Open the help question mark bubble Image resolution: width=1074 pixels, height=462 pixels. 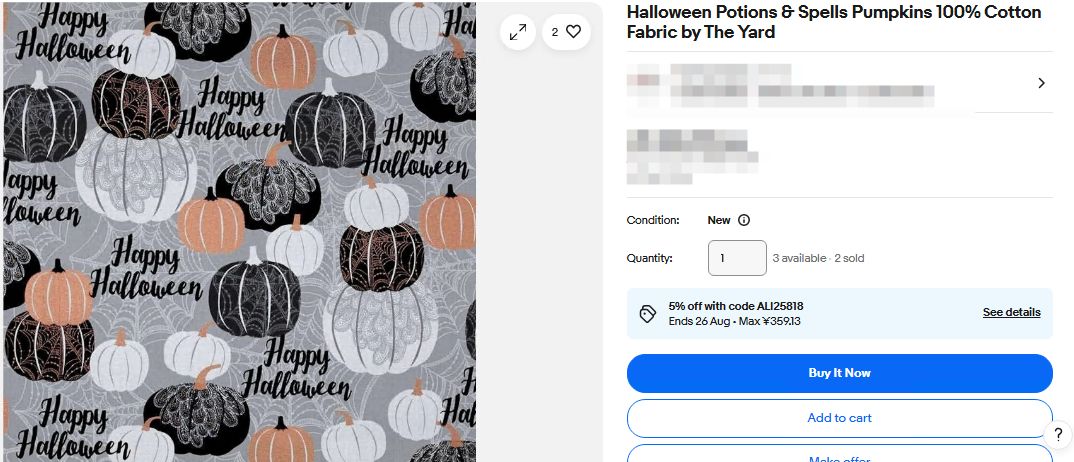click(x=1057, y=434)
